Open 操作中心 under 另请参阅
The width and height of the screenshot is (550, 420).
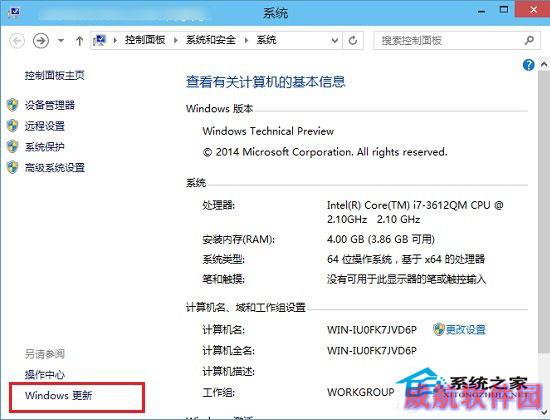click(x=45, y=375)
